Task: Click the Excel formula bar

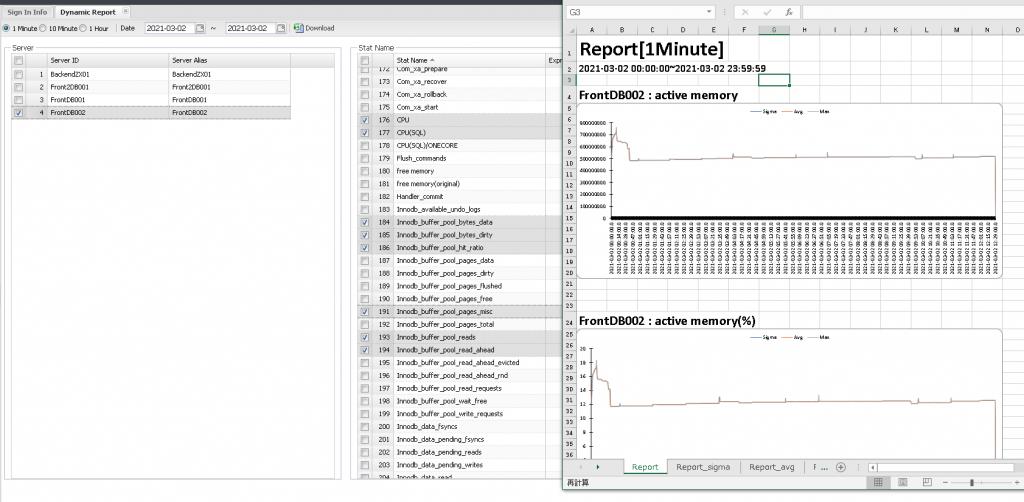Action: [912, 12]
